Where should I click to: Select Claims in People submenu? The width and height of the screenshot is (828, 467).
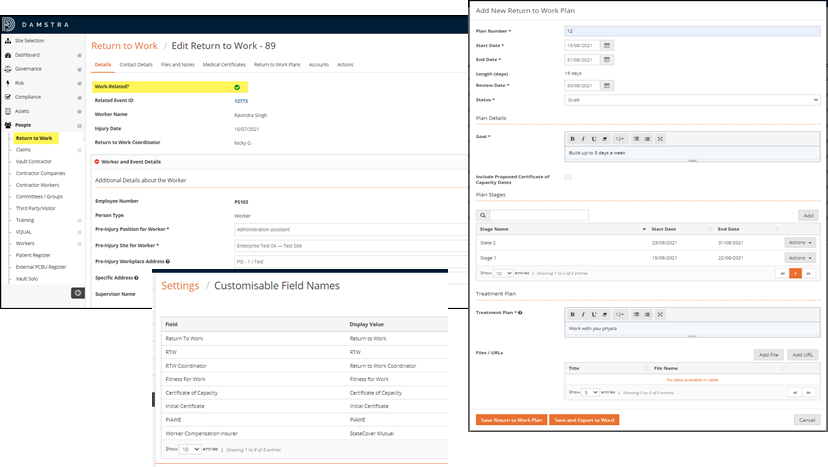[x=23, y=150]
